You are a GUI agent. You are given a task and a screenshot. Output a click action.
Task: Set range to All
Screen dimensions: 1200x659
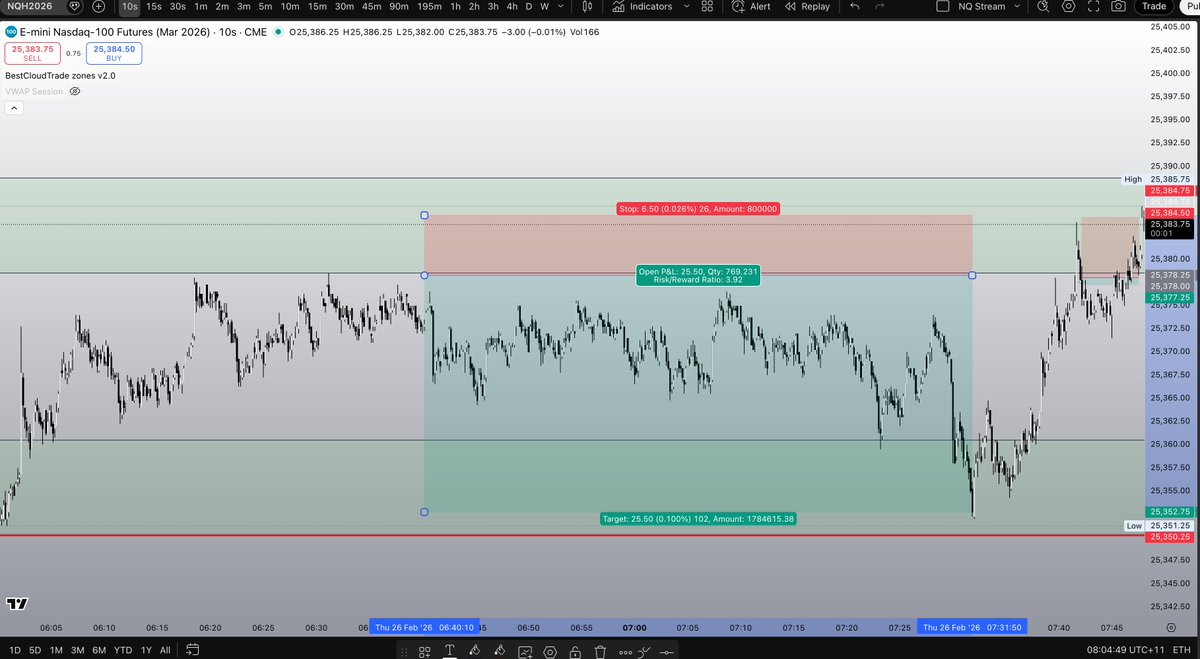(165, 650)
